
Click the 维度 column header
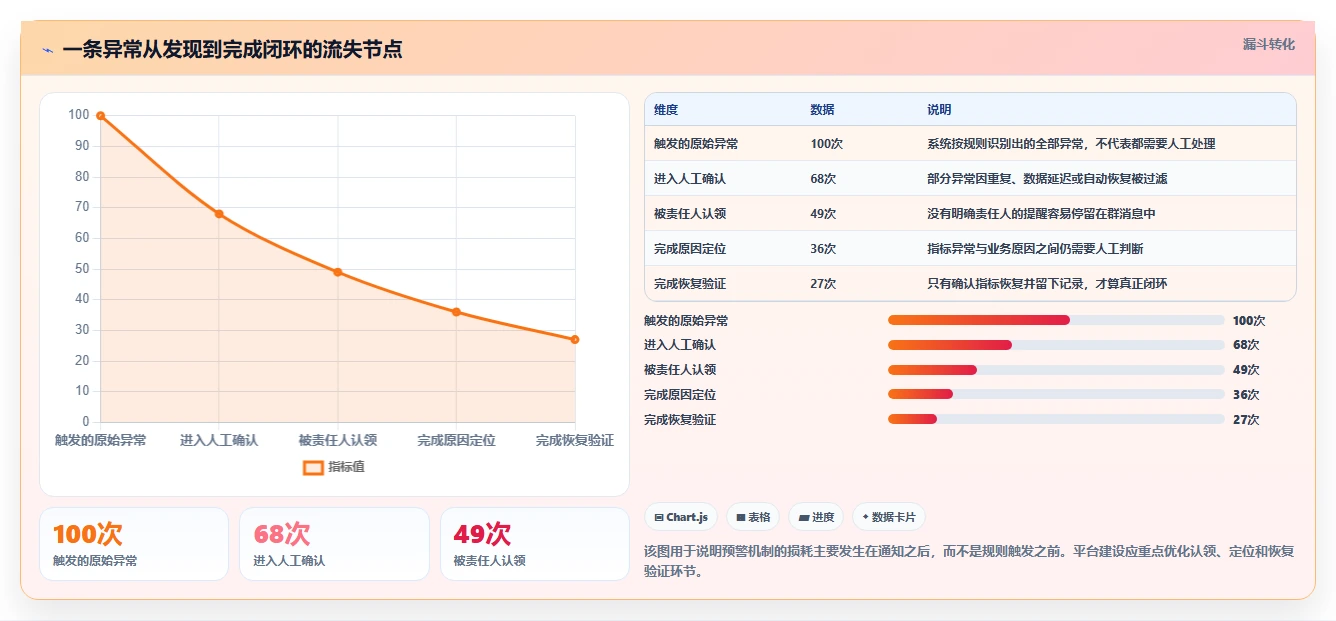[666, 110]
